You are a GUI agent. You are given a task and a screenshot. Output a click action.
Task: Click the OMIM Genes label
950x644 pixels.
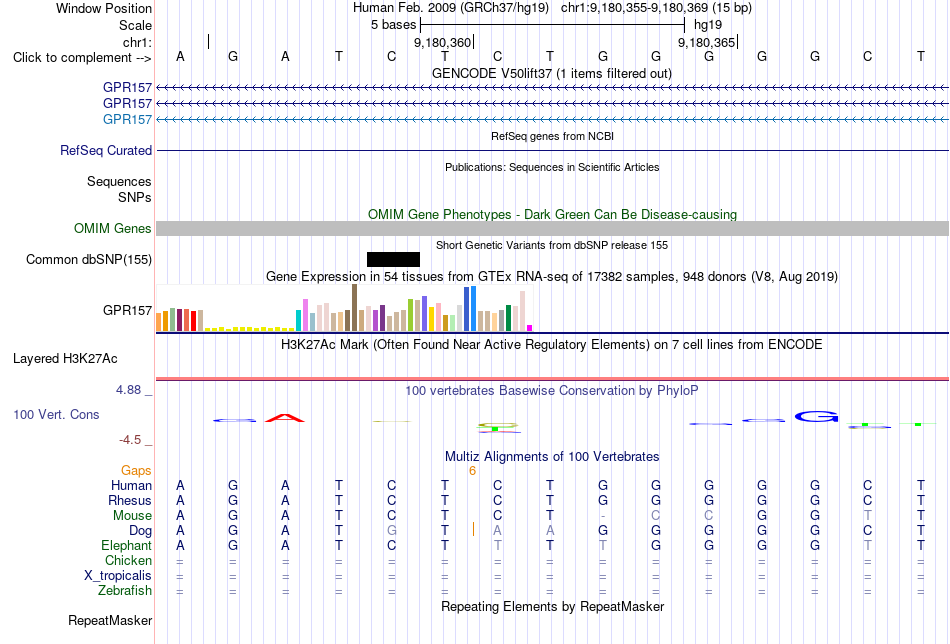tap(112, 228)
